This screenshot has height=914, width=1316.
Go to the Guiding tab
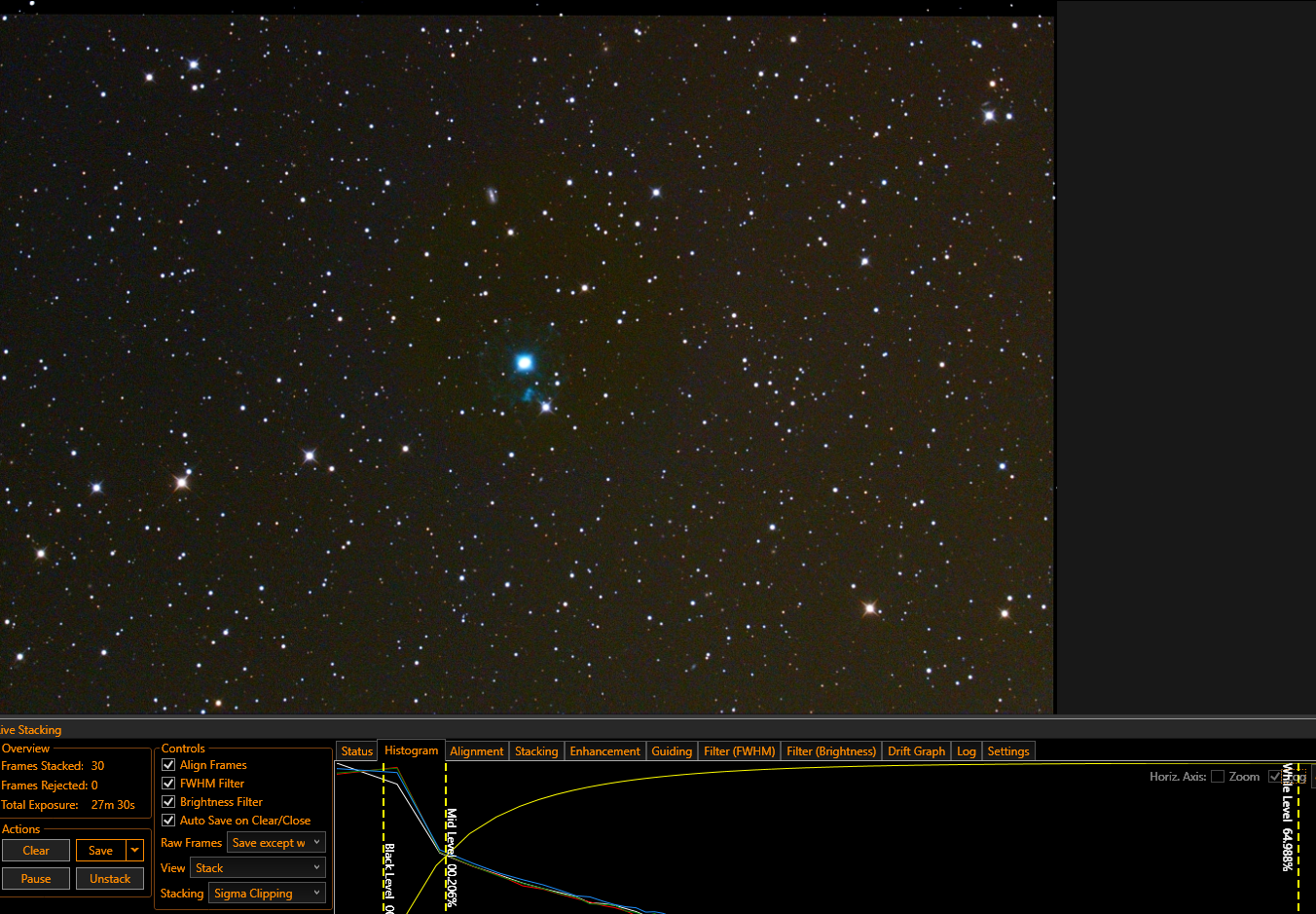click(x=672, y=751)
